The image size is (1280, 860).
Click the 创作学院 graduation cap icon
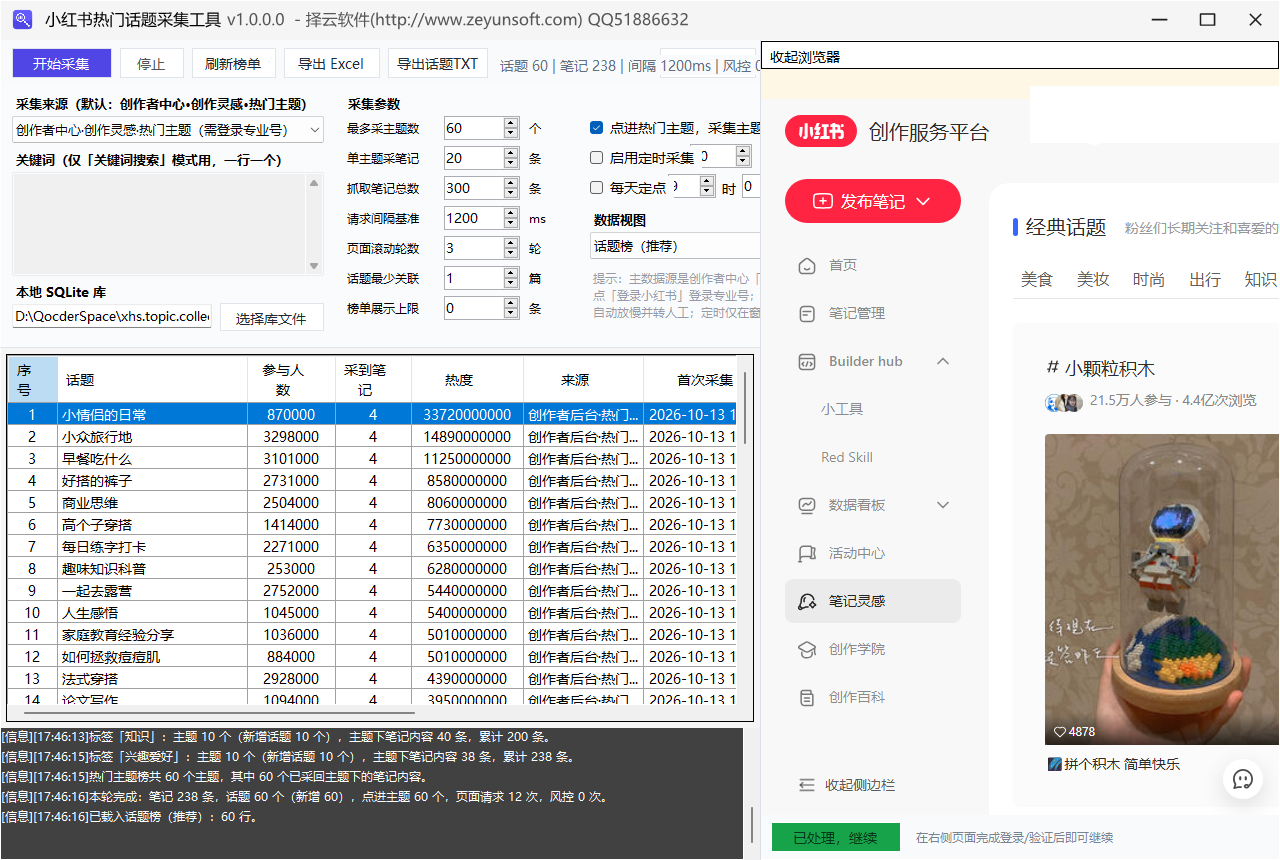tap(807, 649)
